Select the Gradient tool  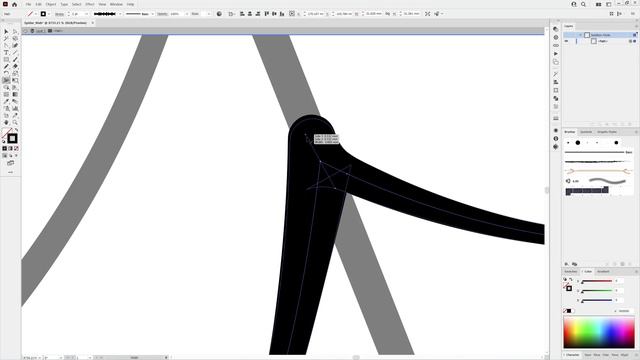tap(15, 94)
